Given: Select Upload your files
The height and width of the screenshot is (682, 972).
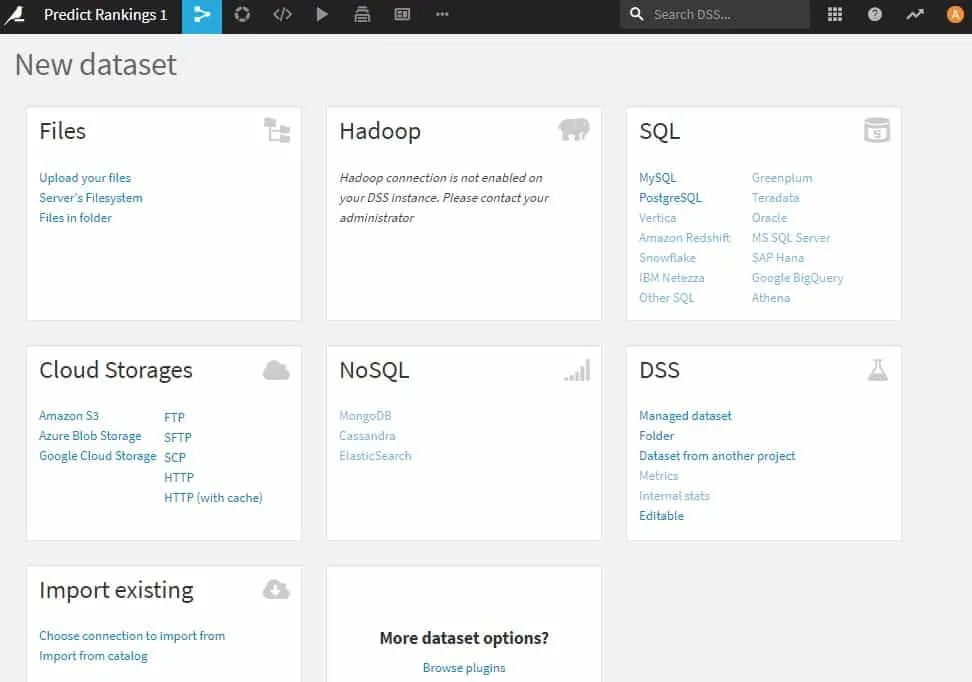Looking at the screenshot, I should coord(85,178).
